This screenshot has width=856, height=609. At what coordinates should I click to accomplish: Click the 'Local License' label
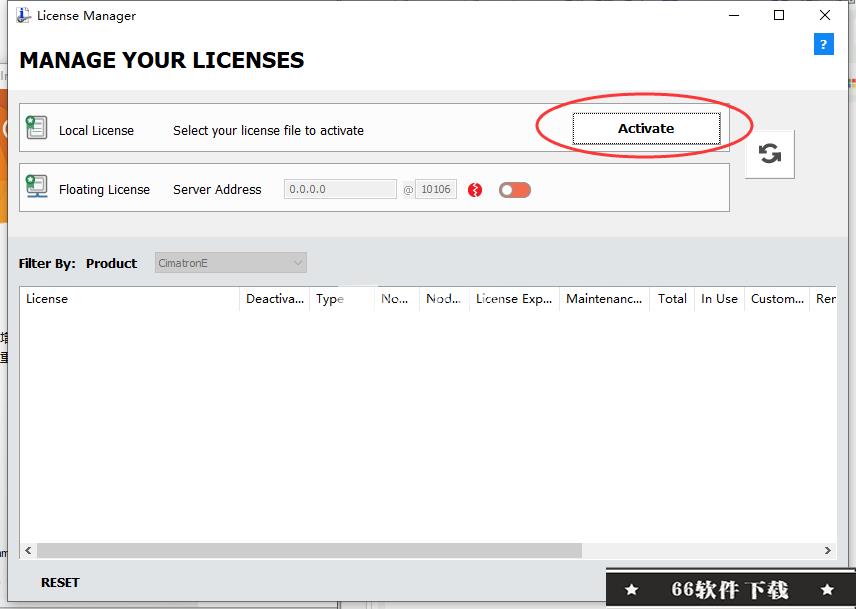tap(96, 130)
